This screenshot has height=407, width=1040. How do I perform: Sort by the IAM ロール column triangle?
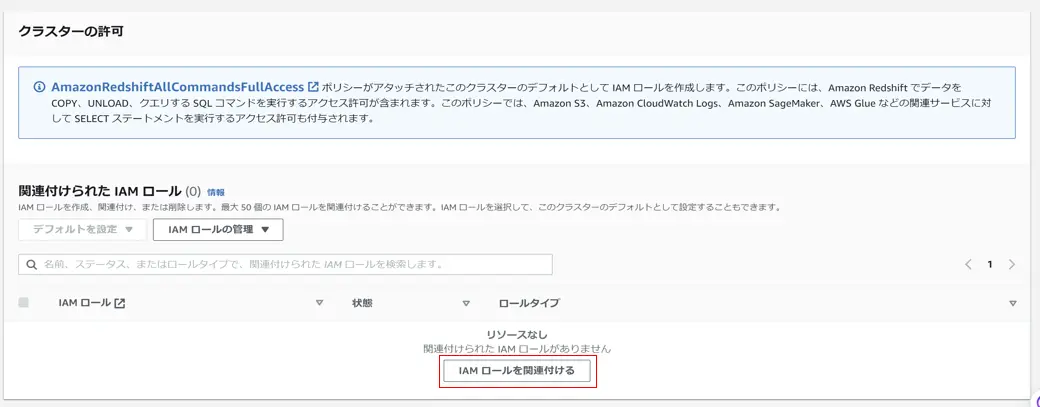(319, 303)
